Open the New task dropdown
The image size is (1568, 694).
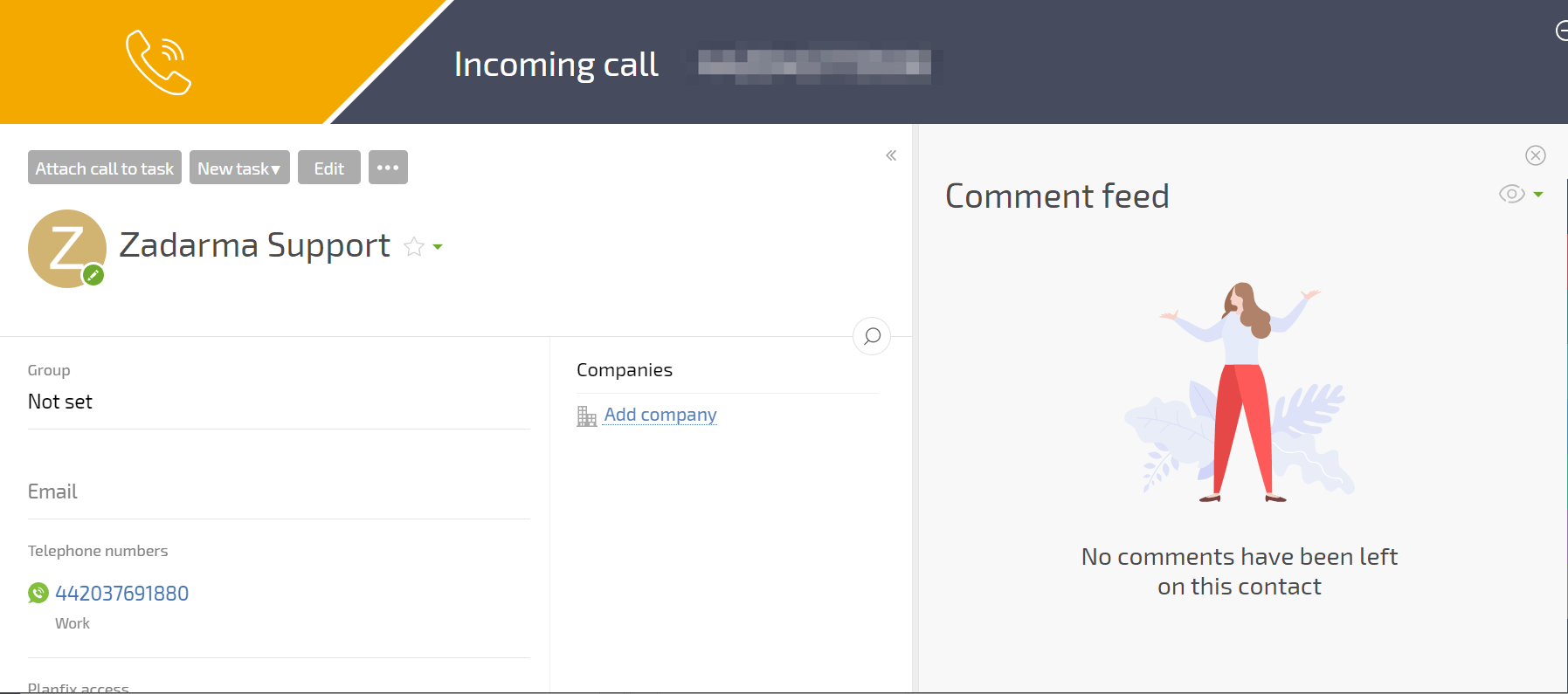click(239, 168)
